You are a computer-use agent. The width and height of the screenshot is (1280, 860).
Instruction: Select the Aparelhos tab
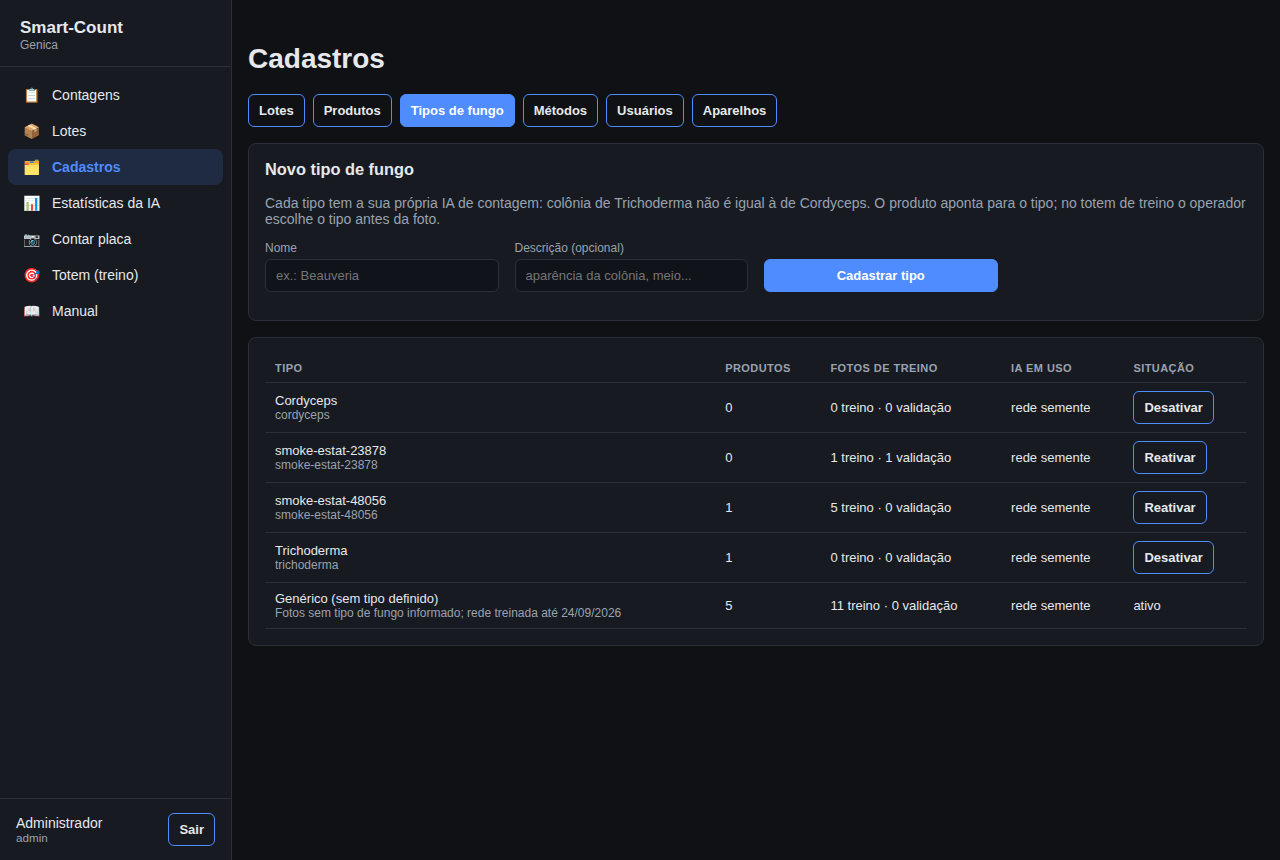click(x=734, y=110)
